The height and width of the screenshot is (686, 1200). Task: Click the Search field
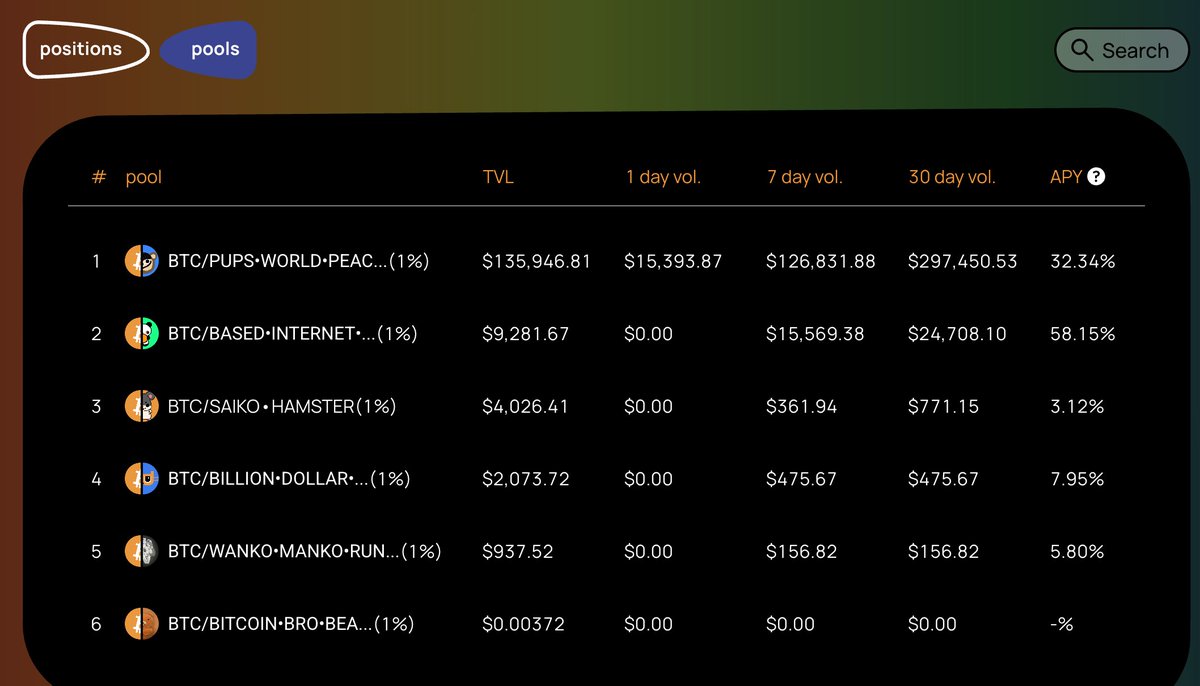click(x=1121, y=50)
